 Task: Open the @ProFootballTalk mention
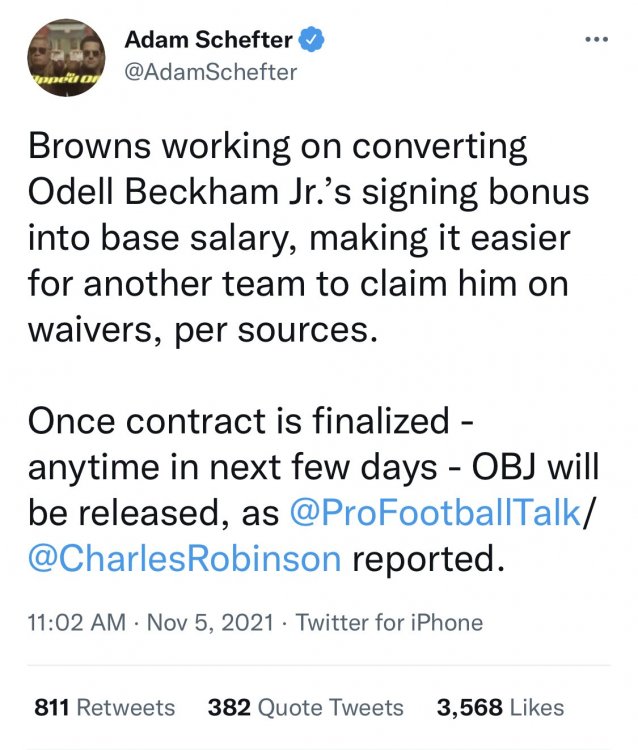pyautogui.click(x=435, y=512)
